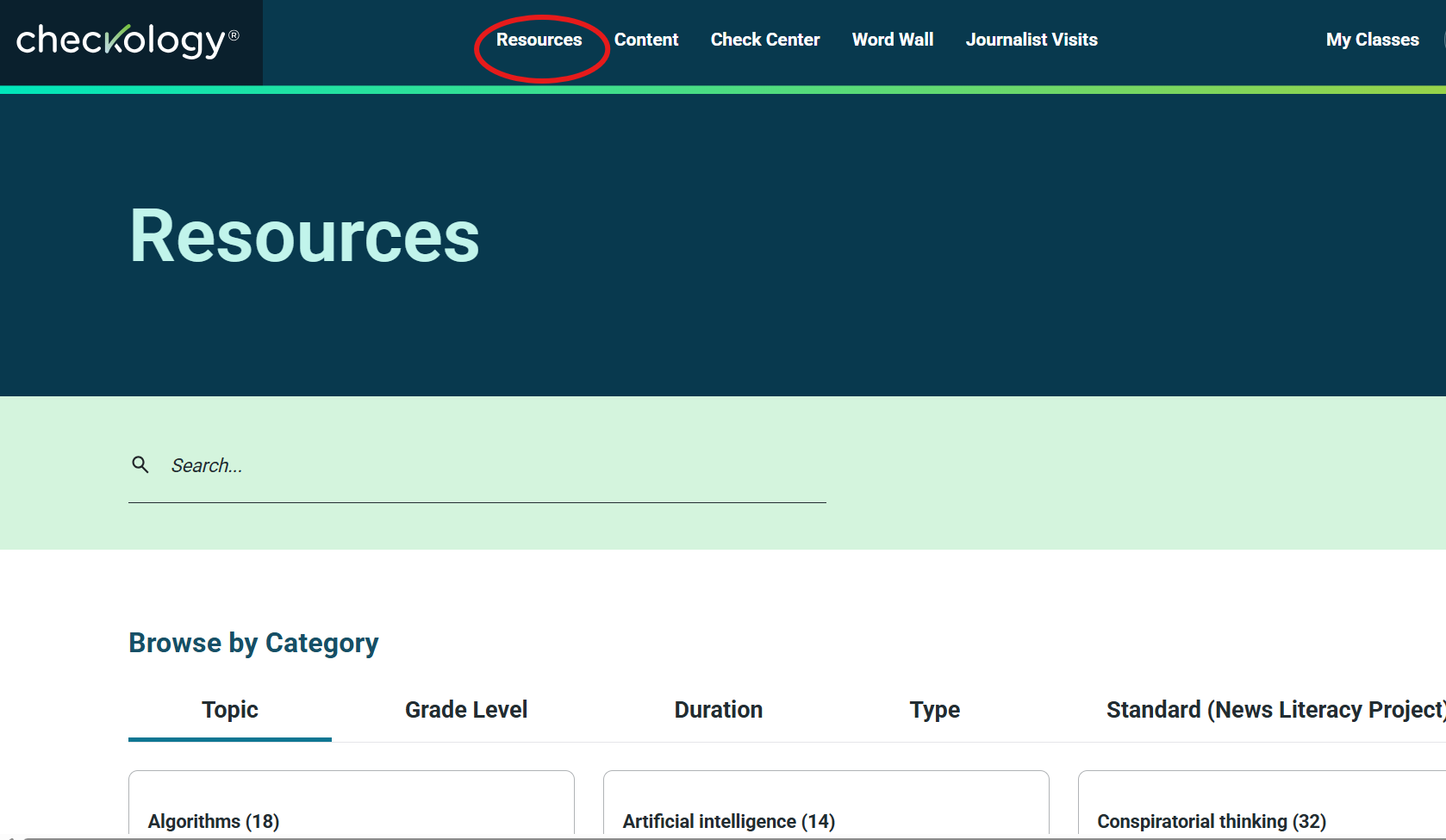Viewport: 1446px width, 840px height.
Task: Switch to Standard (News Literacy Project) tab
Action: [x=1275, y=710]
